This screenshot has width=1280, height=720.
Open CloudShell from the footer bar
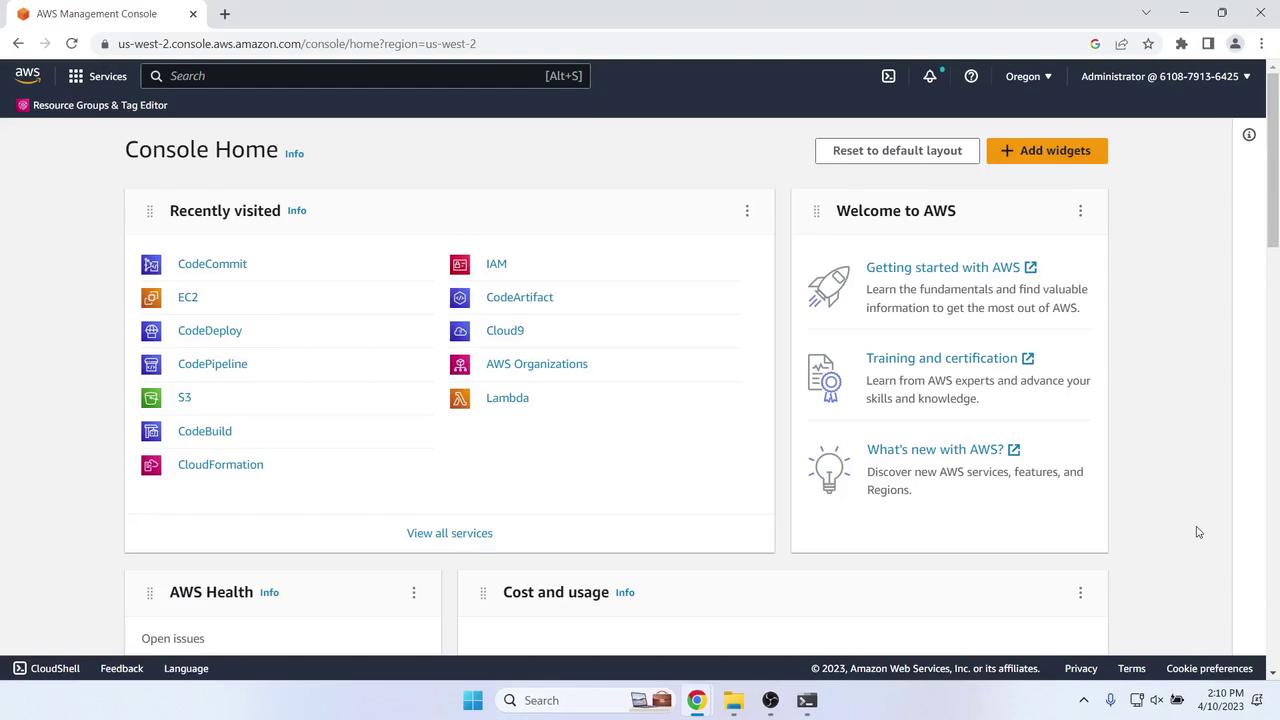point(46,668)
